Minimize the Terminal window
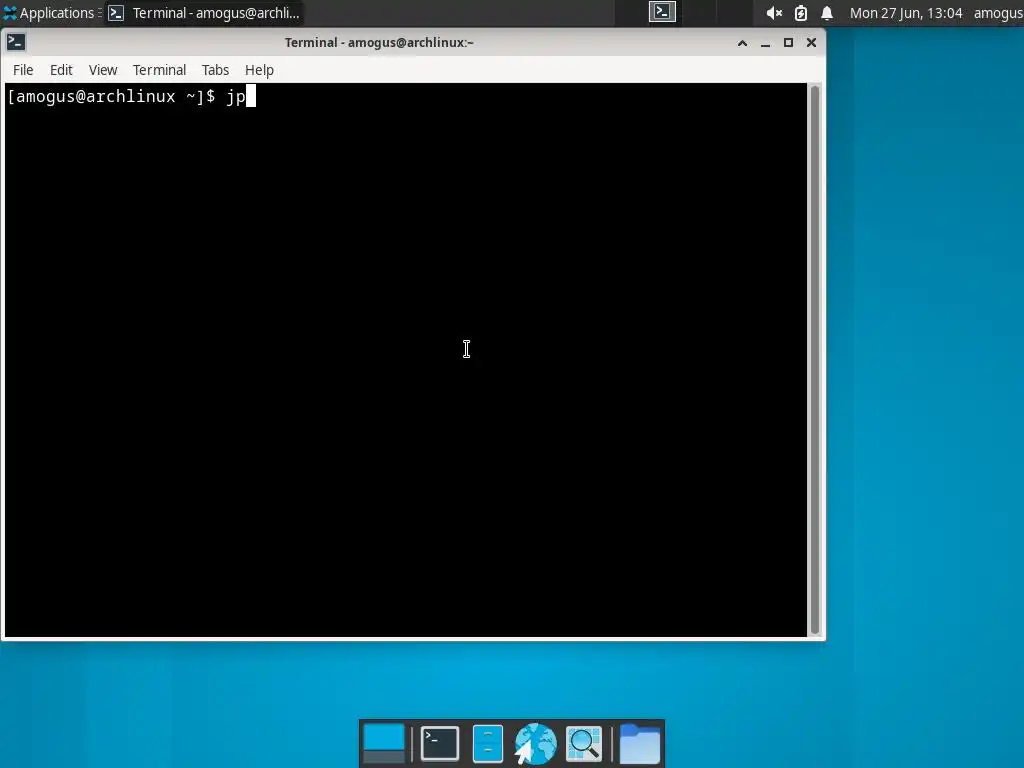The width and height of the screenshot is (1024, 768). point(765,43)
